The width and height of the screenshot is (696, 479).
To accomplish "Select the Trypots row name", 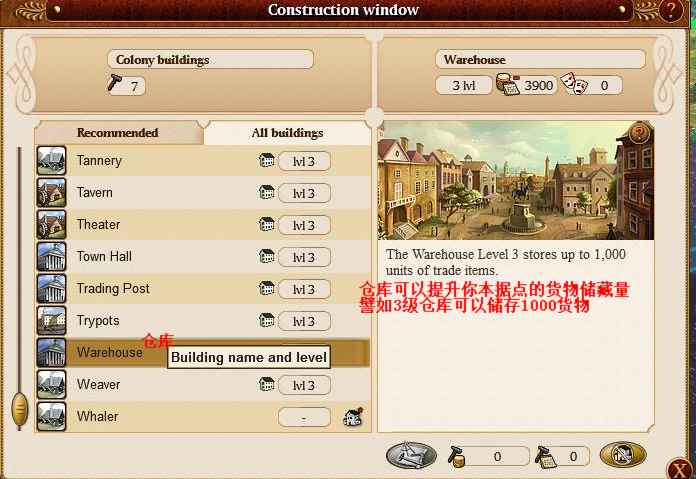I will [98, 321].
